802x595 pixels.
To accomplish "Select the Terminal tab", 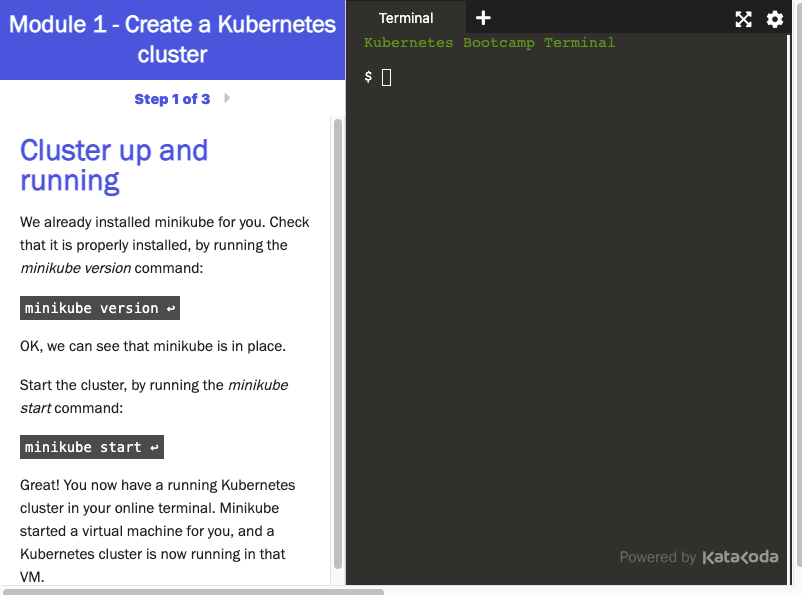I will 406,18.
